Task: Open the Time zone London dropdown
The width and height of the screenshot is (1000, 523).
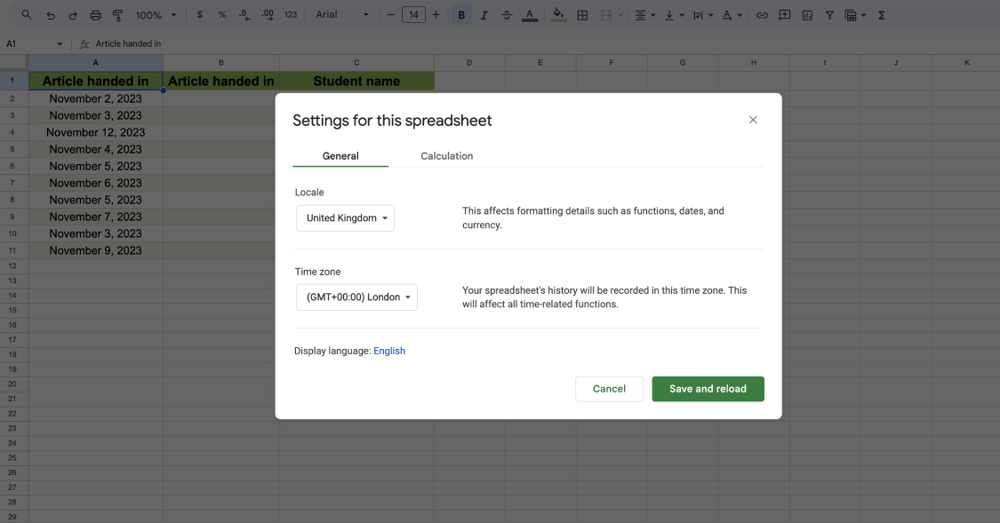Action: (x=356, y=297)
